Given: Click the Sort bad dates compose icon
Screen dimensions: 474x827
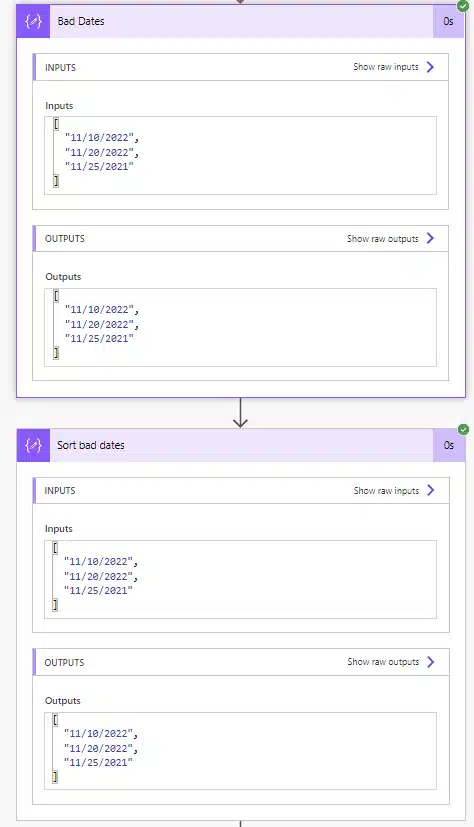Looking at the screenshot, I should (33, 445).
